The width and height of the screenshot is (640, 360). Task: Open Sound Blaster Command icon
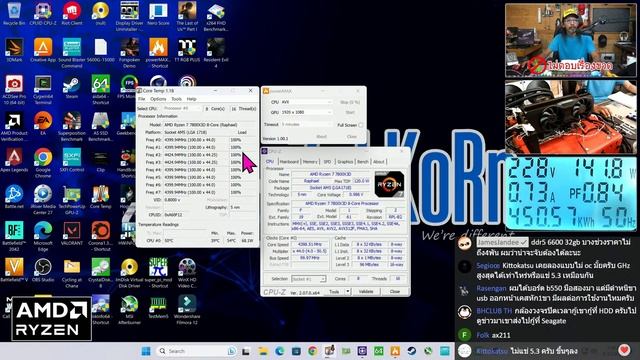(72, 53)
